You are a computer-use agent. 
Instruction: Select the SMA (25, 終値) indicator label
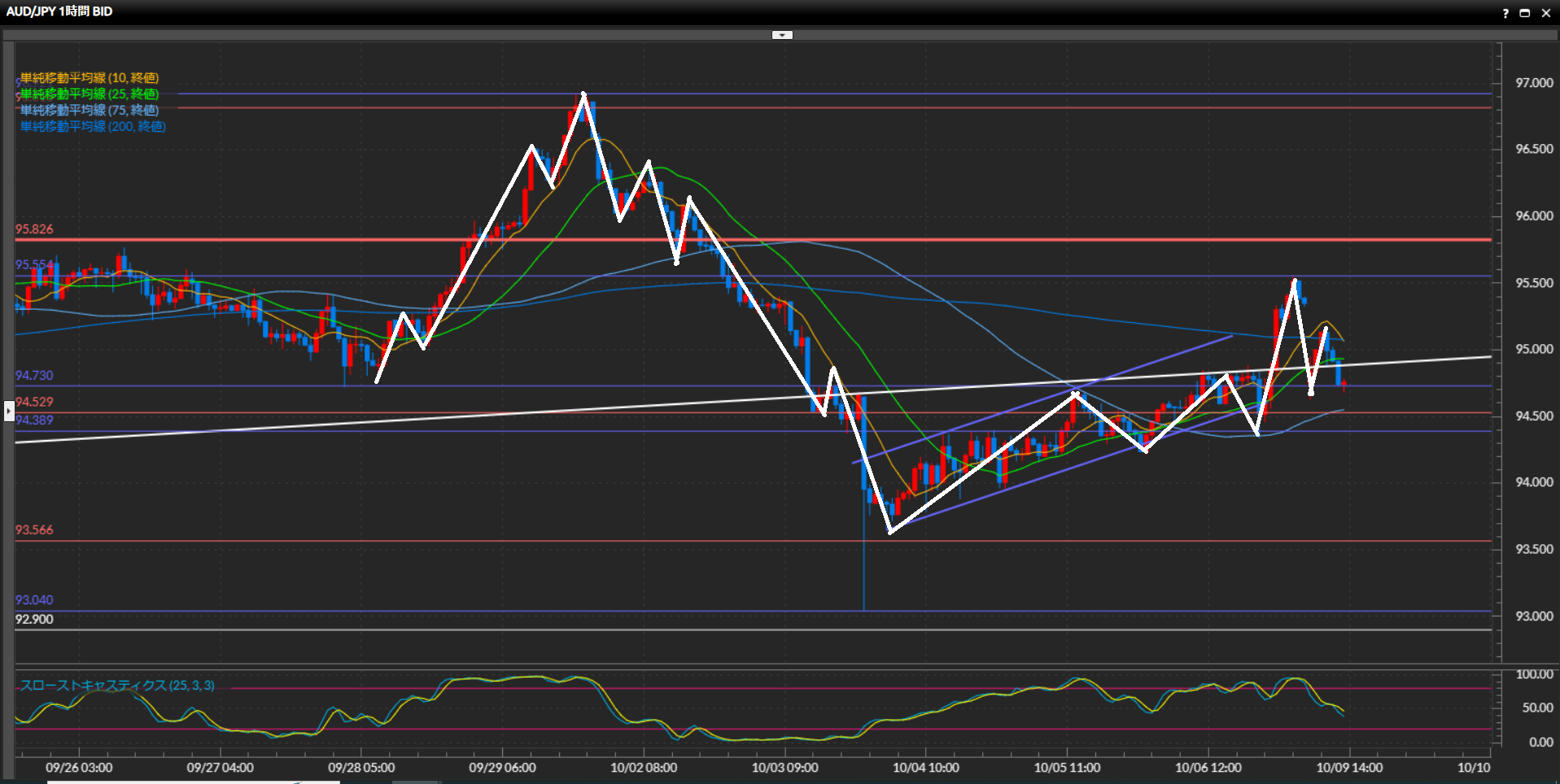click(x=90, y=94)
